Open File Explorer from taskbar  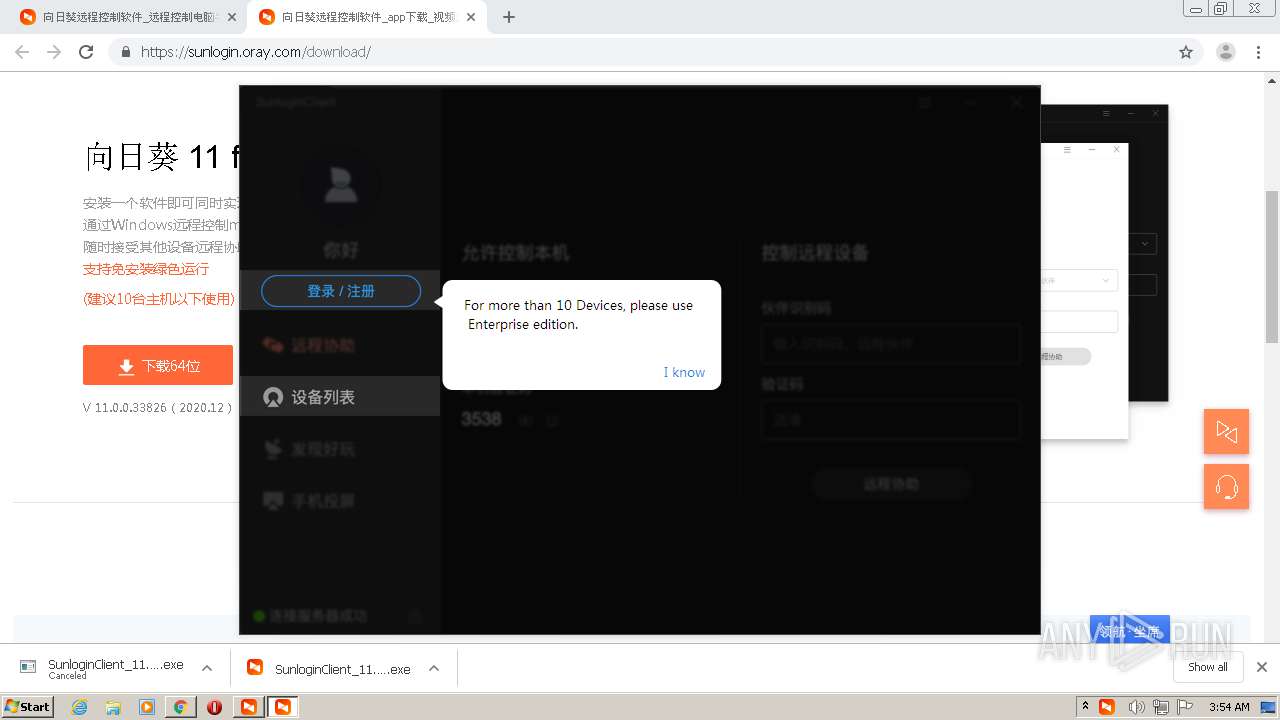(x=113, y=707)
